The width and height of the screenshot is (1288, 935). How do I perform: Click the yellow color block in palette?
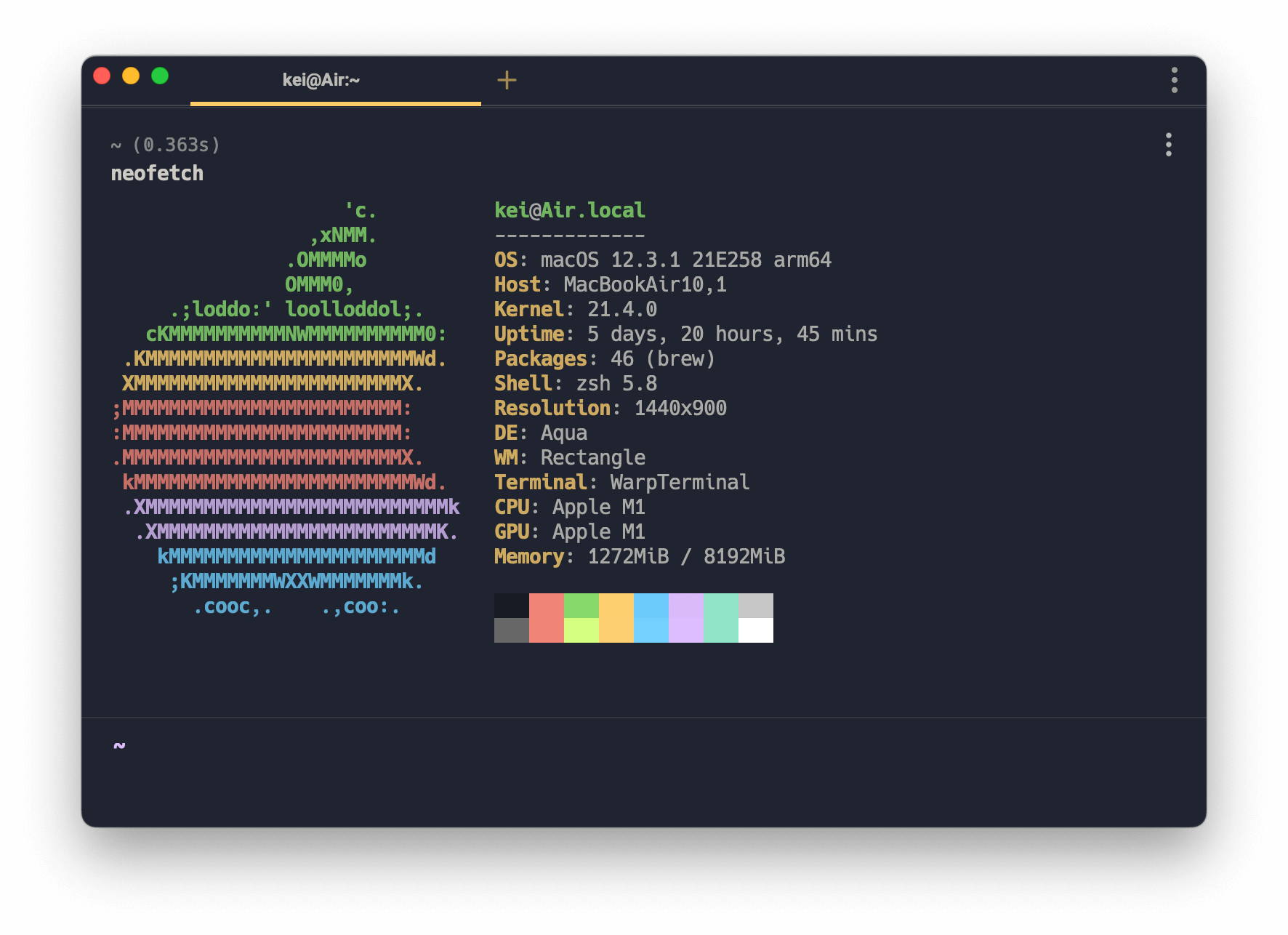[616, 618]
